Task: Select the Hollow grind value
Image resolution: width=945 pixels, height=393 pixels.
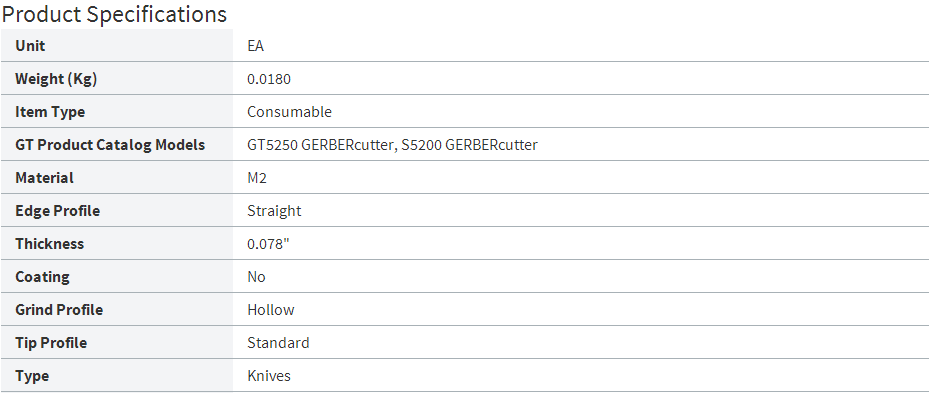Action: [x=271, y=310]
